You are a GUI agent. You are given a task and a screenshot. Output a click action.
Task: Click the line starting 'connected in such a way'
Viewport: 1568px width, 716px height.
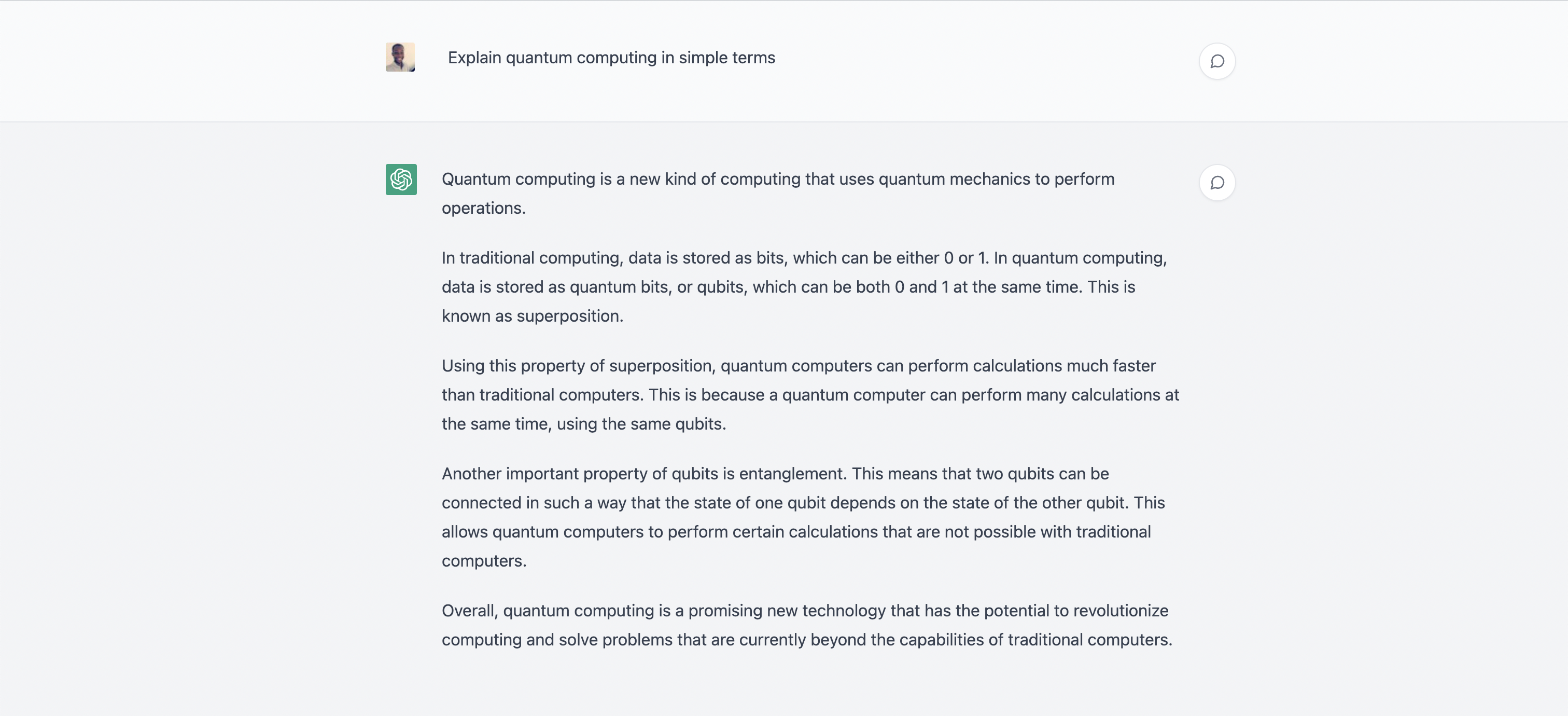tap(803, 503)
